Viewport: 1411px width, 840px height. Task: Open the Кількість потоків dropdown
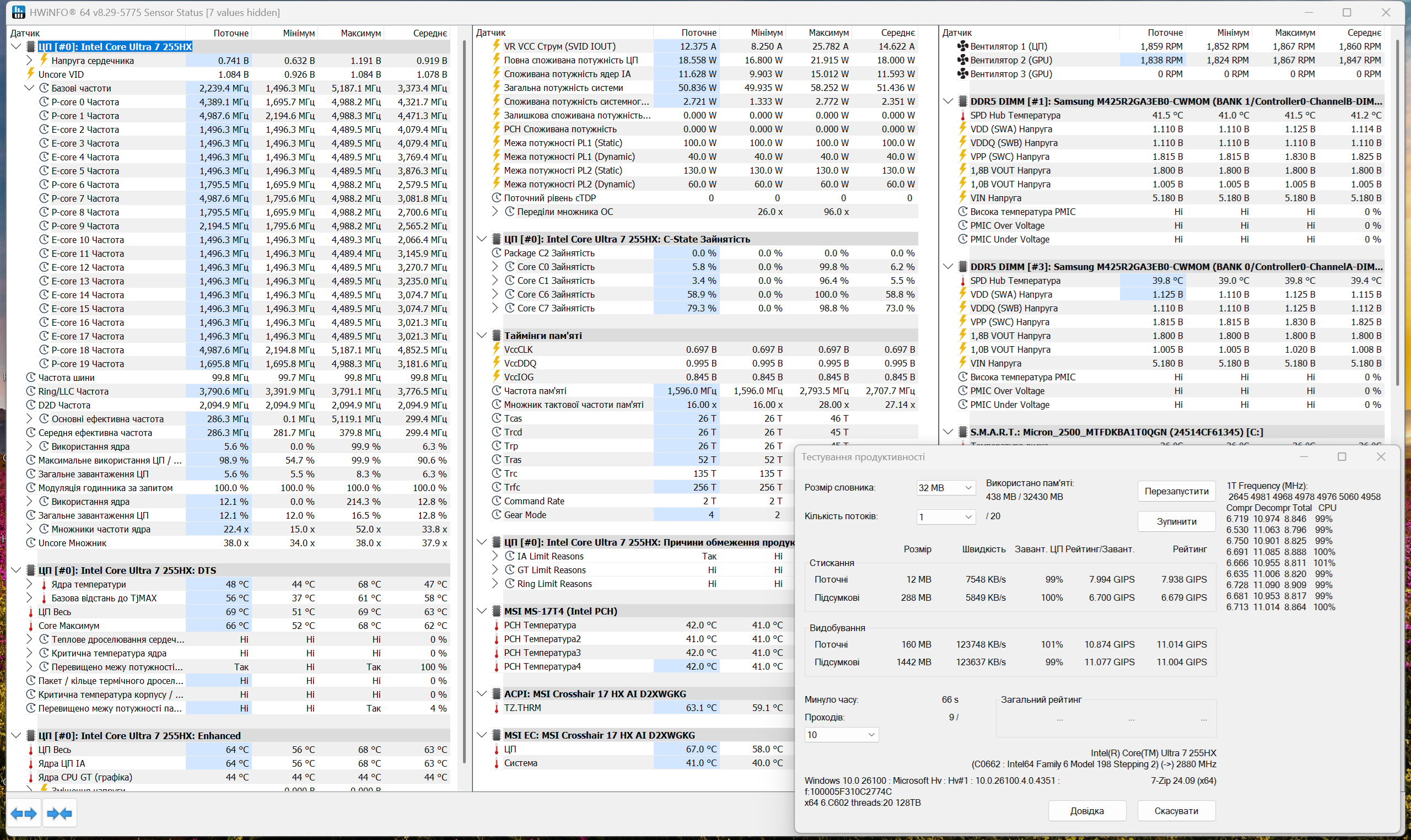pos(946,517)
